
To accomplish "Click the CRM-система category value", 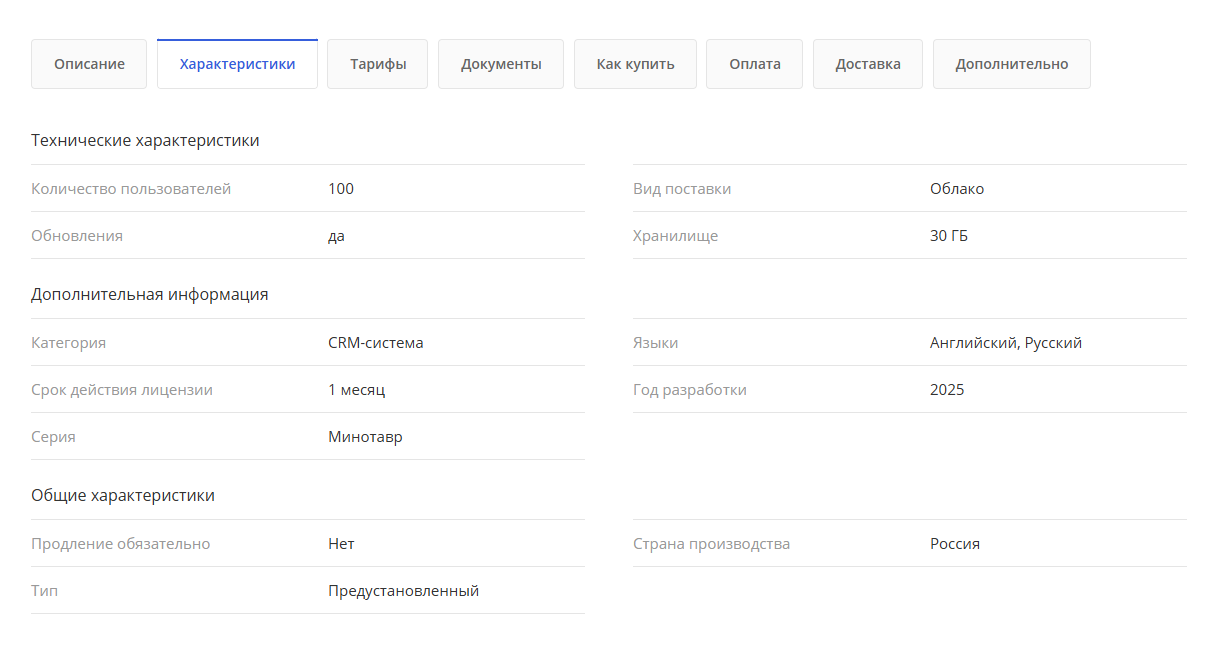I will (x=375, y=343).
